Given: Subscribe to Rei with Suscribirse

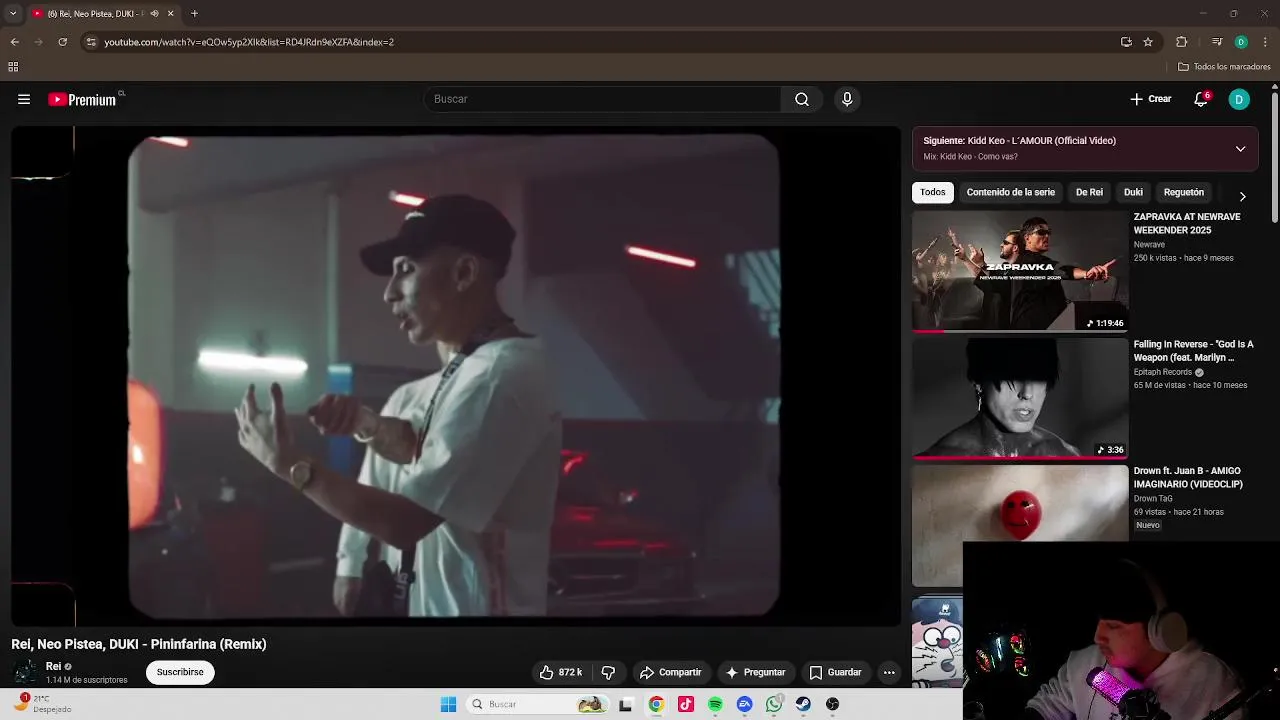Looking at the screenshot, I should pos(180,672).
